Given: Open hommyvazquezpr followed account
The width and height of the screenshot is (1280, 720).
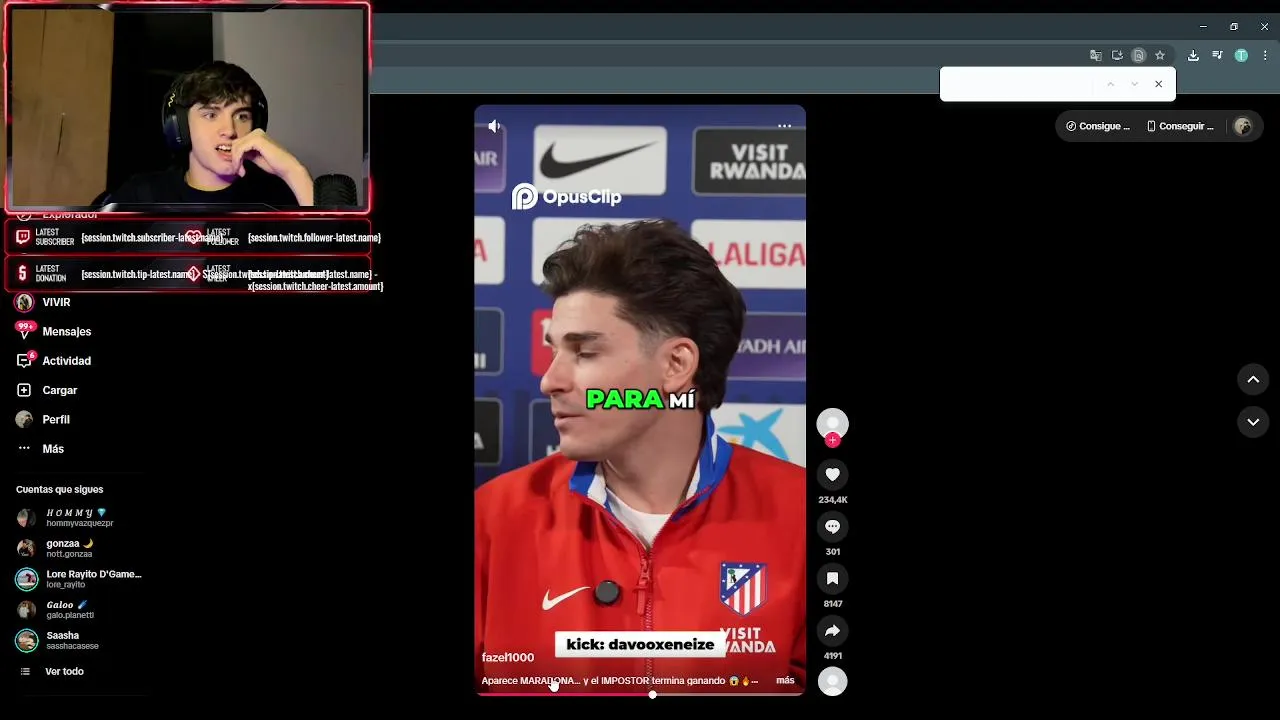Looking at the screenshot, I should pos(80,517).
